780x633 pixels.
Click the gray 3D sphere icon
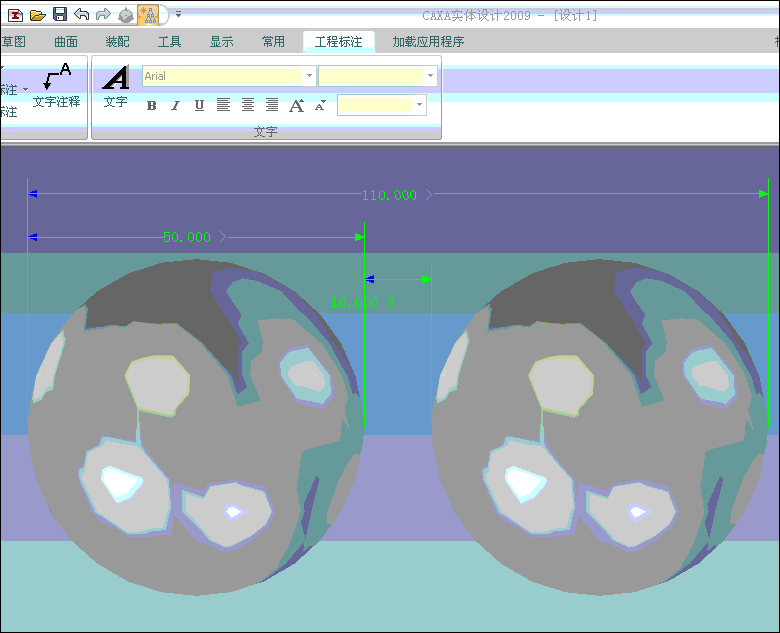coord(126,15)
